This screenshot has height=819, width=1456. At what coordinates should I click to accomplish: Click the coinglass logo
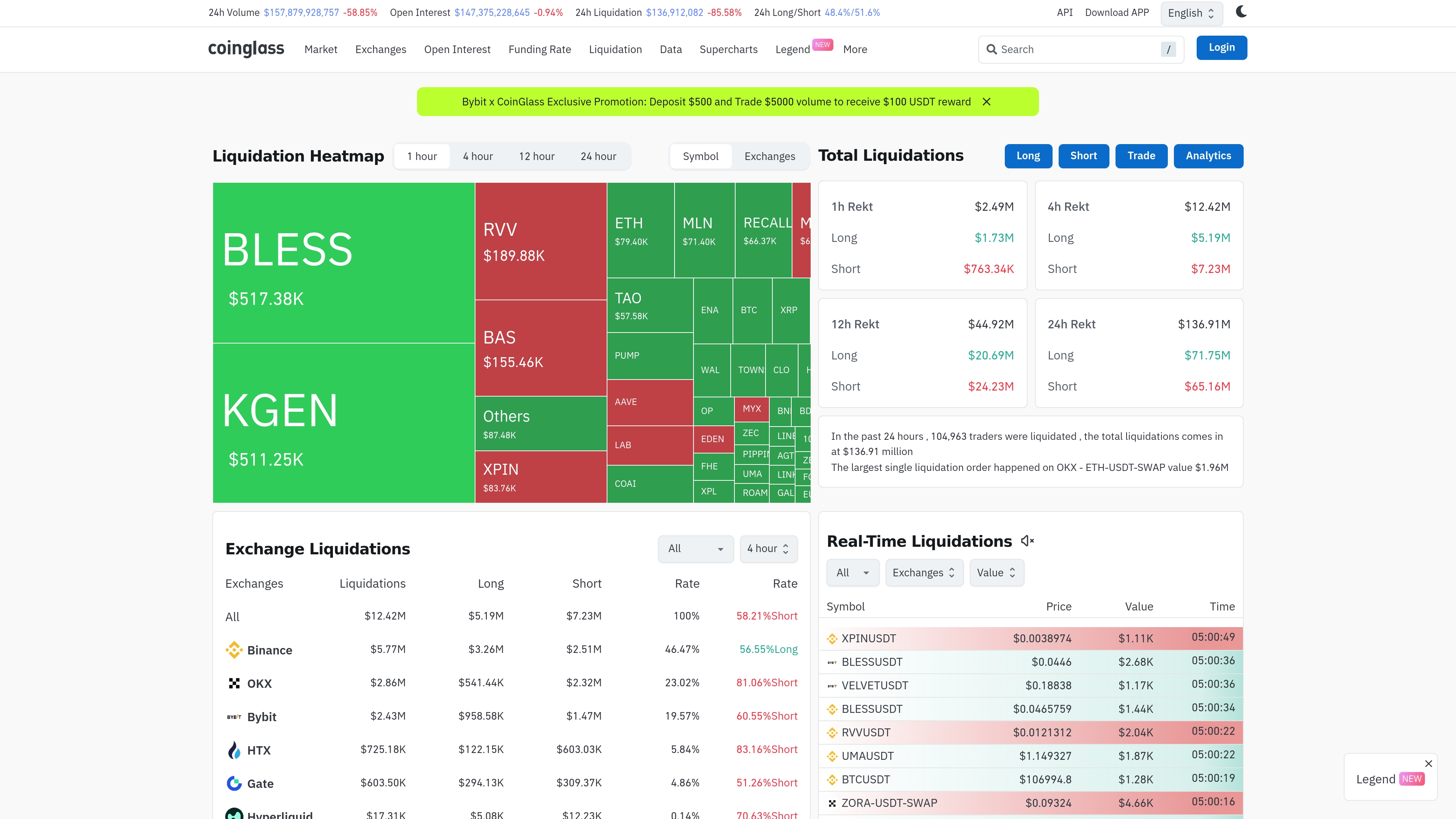pos(246,49)
